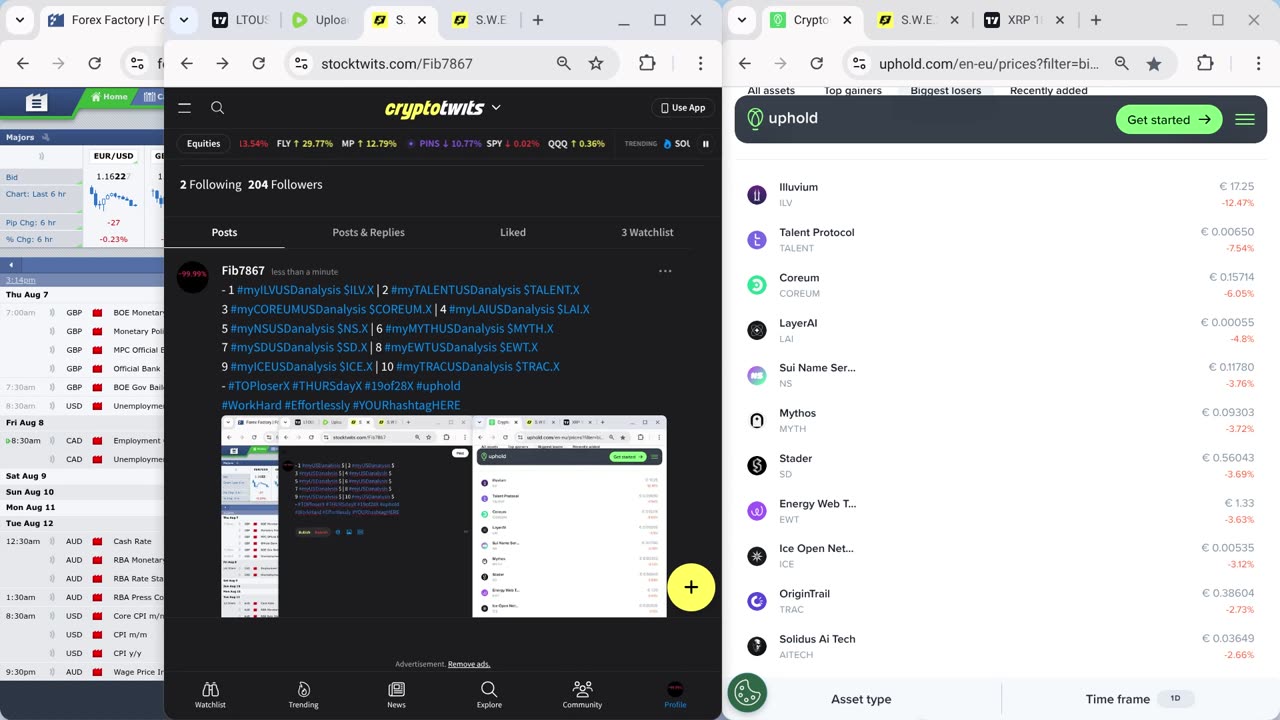Viewport: 1280px width, 720px height.
Task: Open Community in bottom navigation
Action: click(x=582, y=695)
